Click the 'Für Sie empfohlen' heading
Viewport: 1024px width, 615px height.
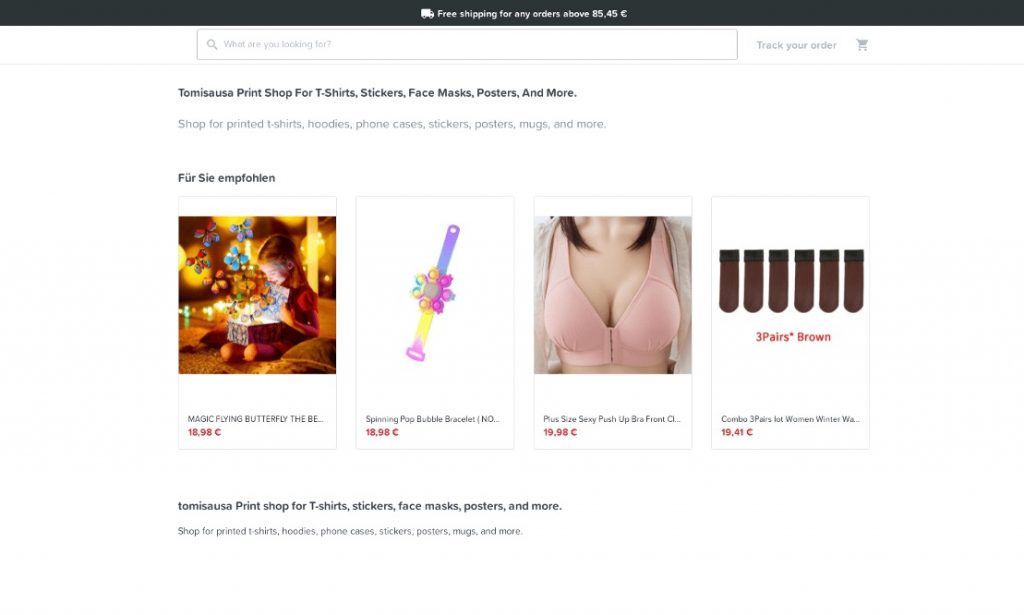click(226, 178)
